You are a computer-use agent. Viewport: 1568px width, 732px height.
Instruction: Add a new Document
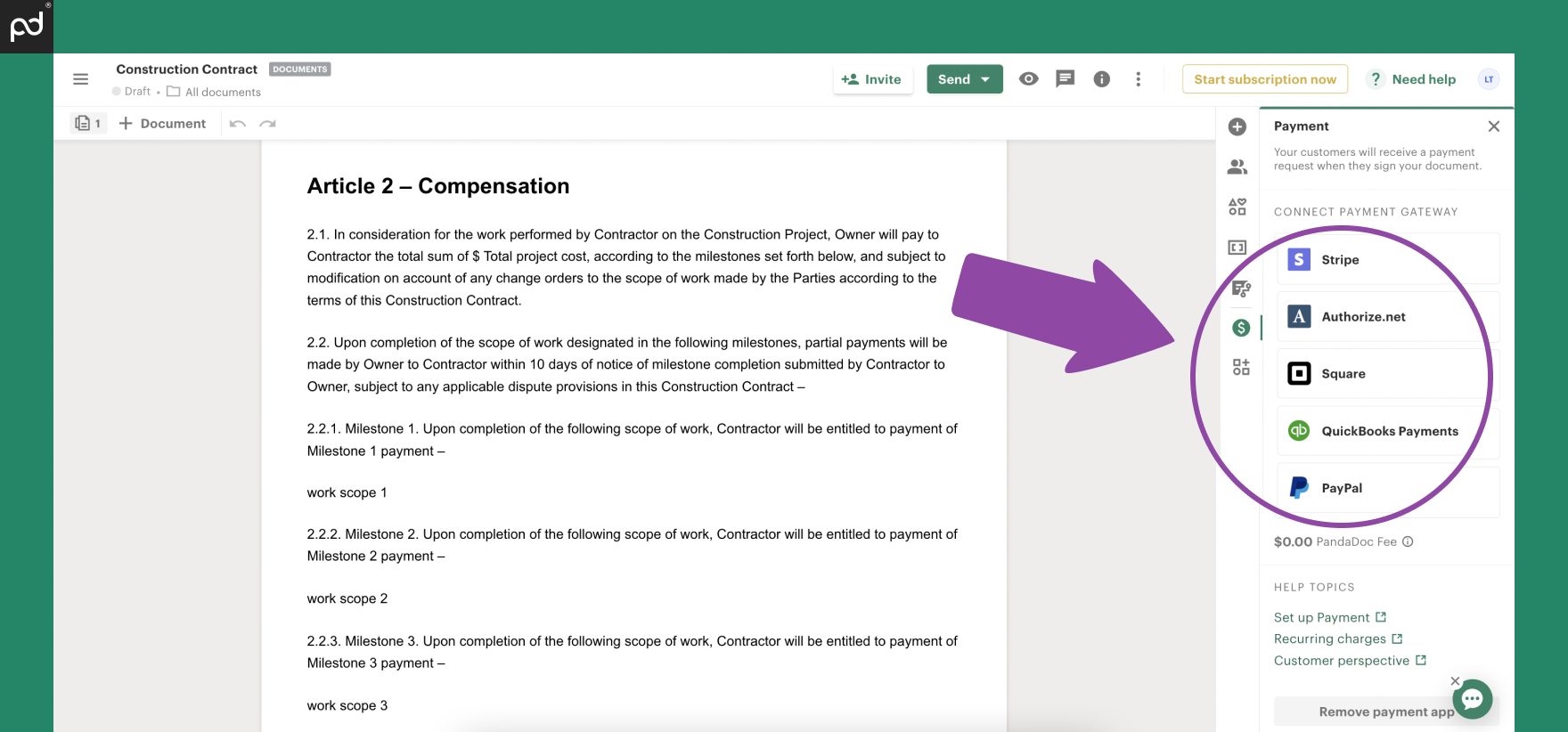point(162,123)
